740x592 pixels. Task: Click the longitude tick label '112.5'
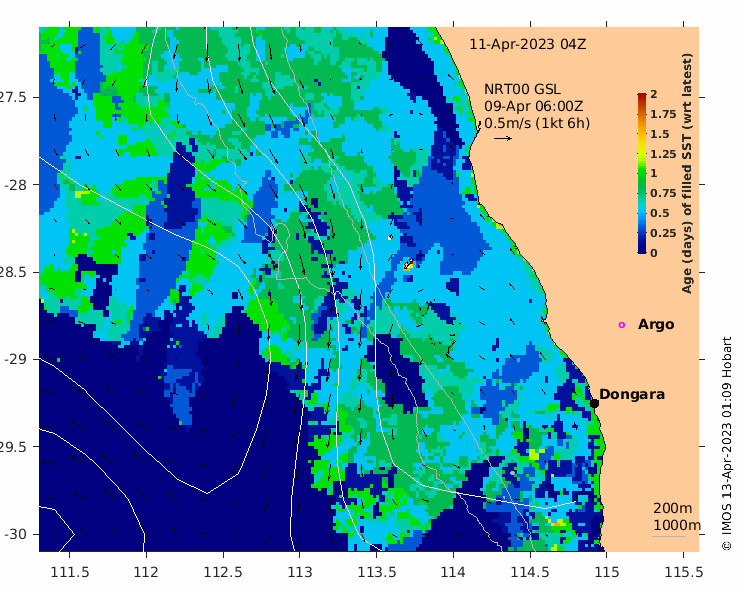click(223, 572)
